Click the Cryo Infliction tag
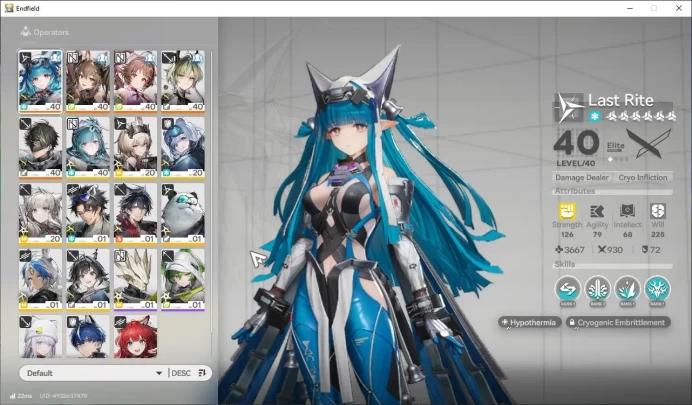 click(x=643, y=177)
